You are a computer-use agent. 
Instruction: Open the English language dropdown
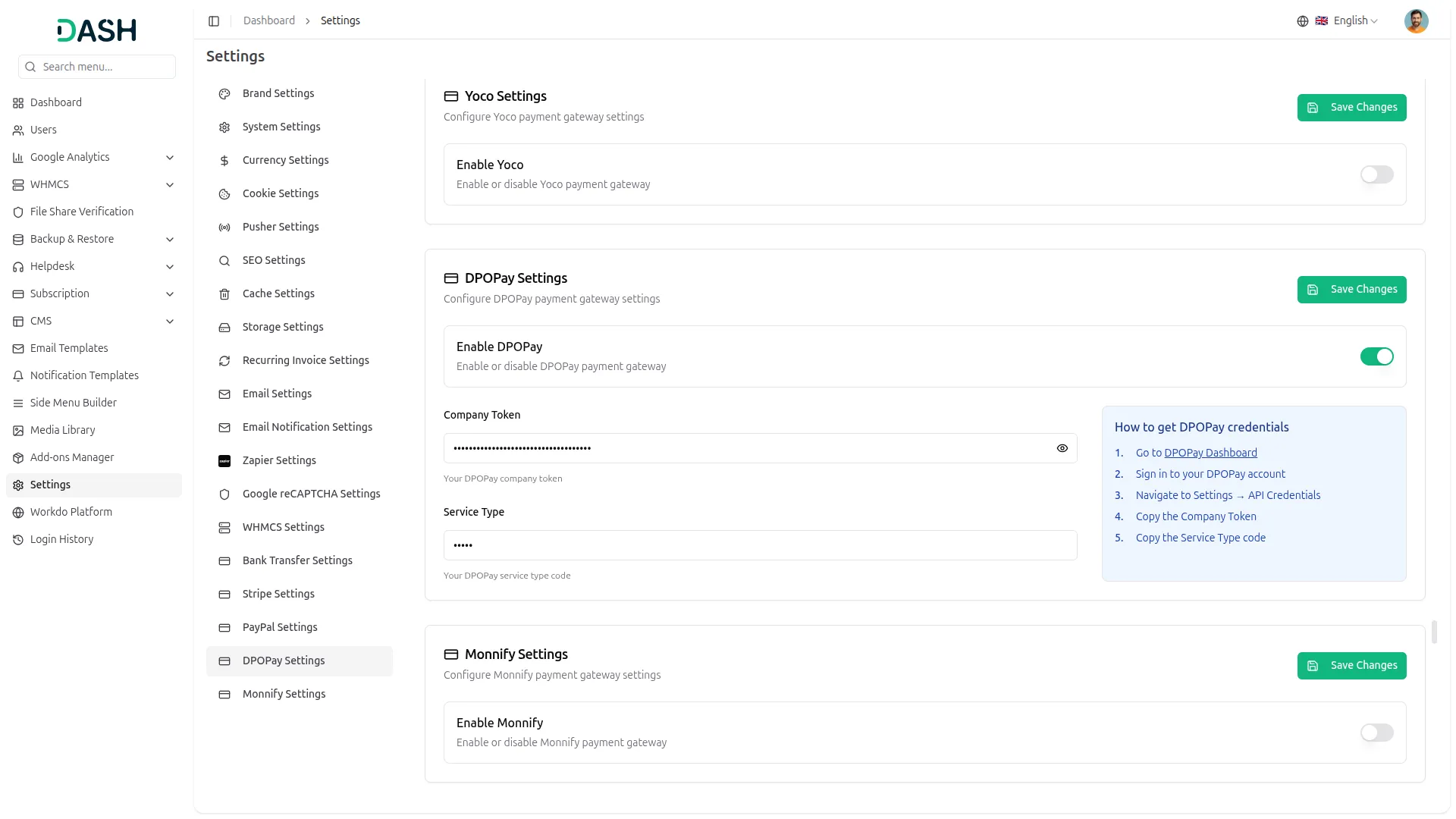tap(1347, 21)
